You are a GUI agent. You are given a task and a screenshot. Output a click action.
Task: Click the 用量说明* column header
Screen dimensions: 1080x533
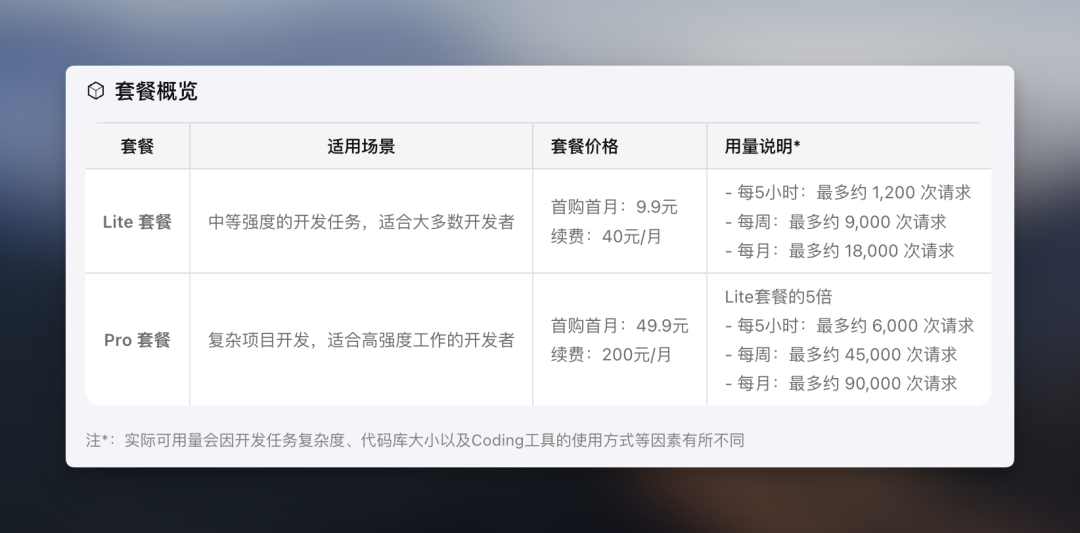point(762,146)
